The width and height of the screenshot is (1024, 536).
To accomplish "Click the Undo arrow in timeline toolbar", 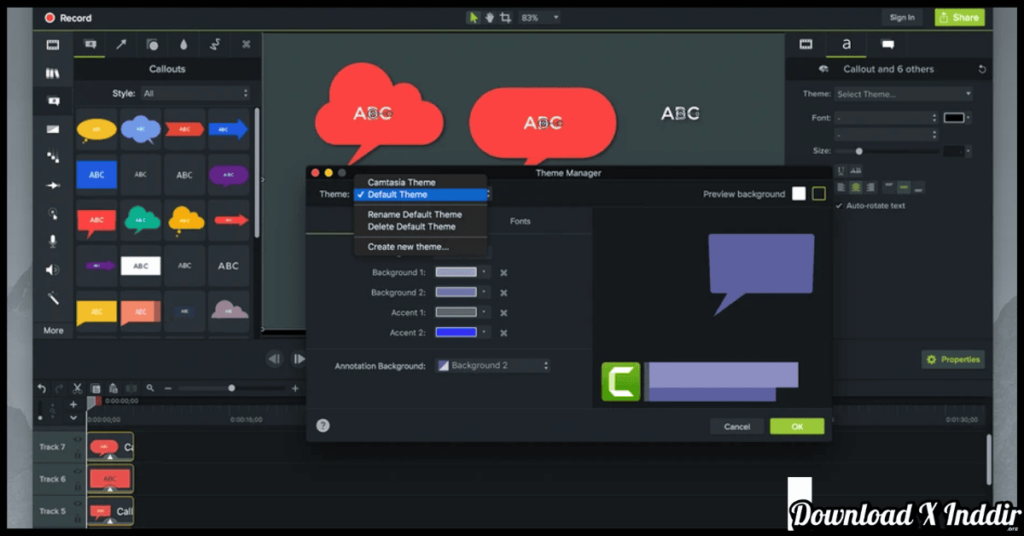I will [x=42, y=388].
